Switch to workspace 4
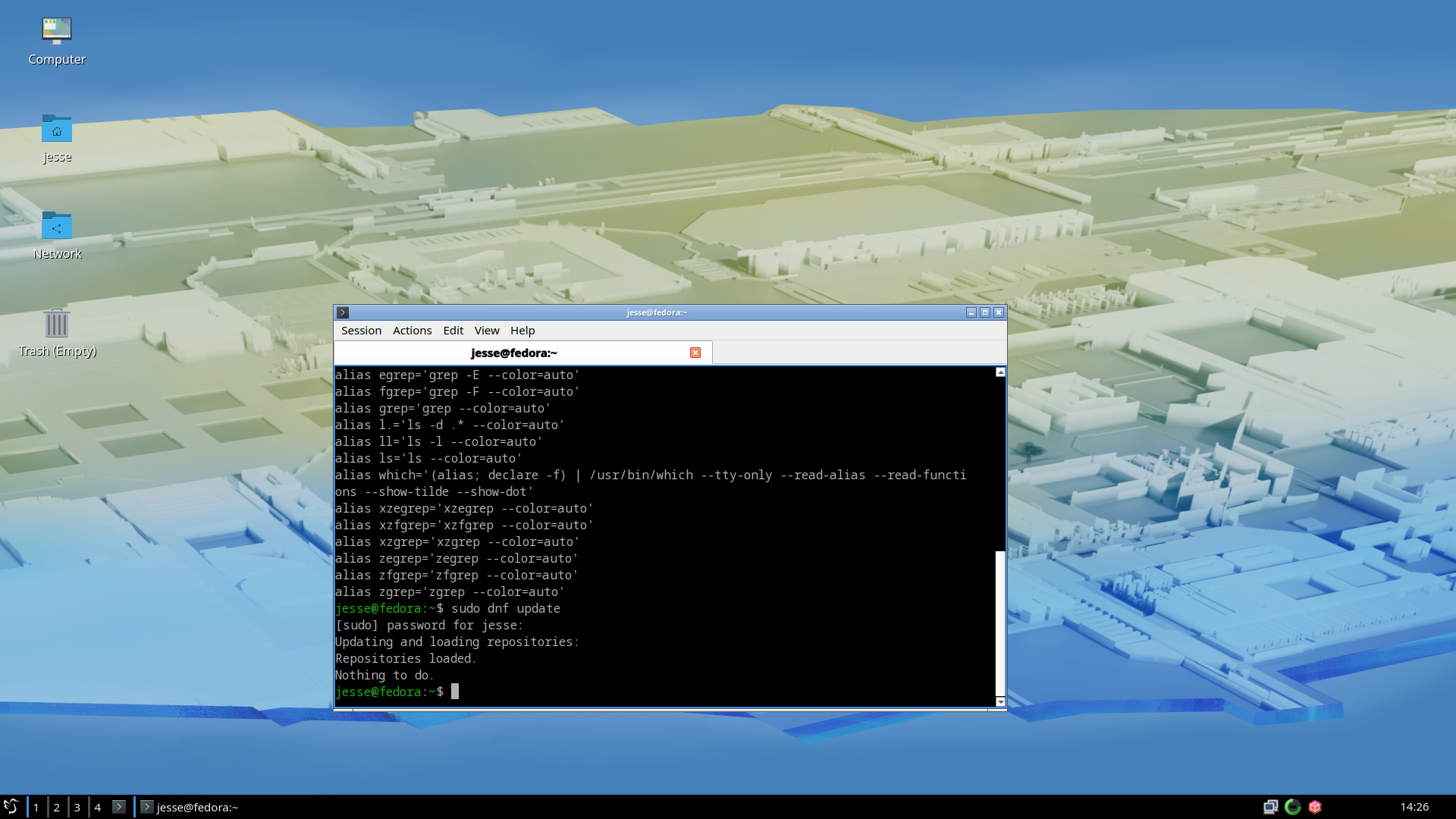The image size is (1456, 819). pos(98,807)
